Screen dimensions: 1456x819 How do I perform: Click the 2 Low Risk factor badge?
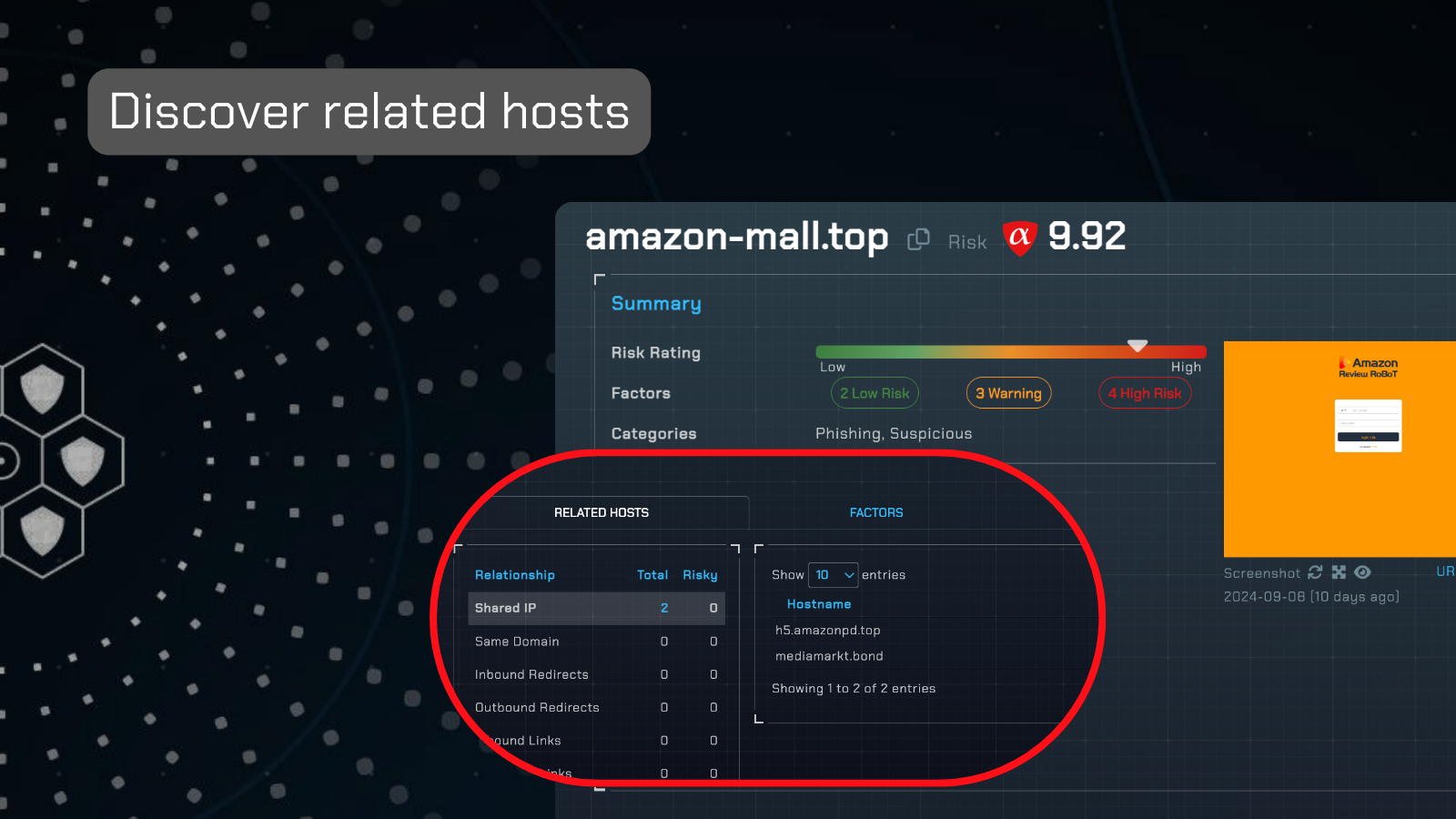875,393
